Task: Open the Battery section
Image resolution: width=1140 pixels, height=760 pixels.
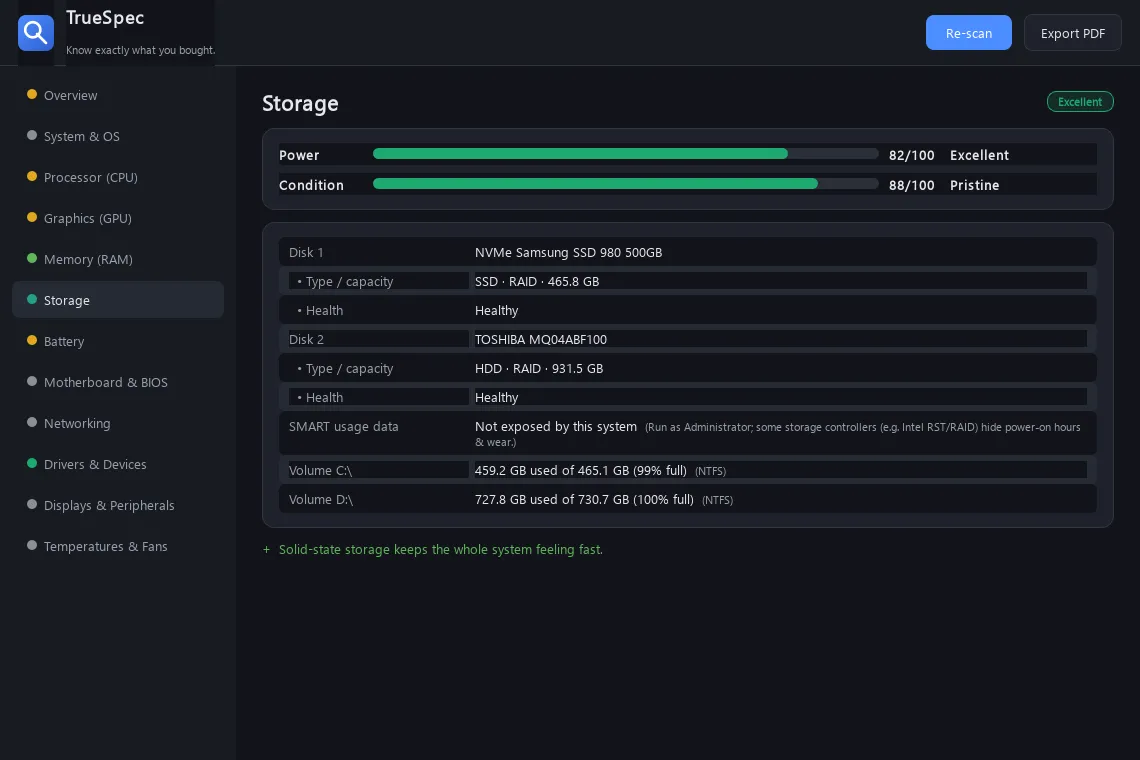Action: coord(118,341)
